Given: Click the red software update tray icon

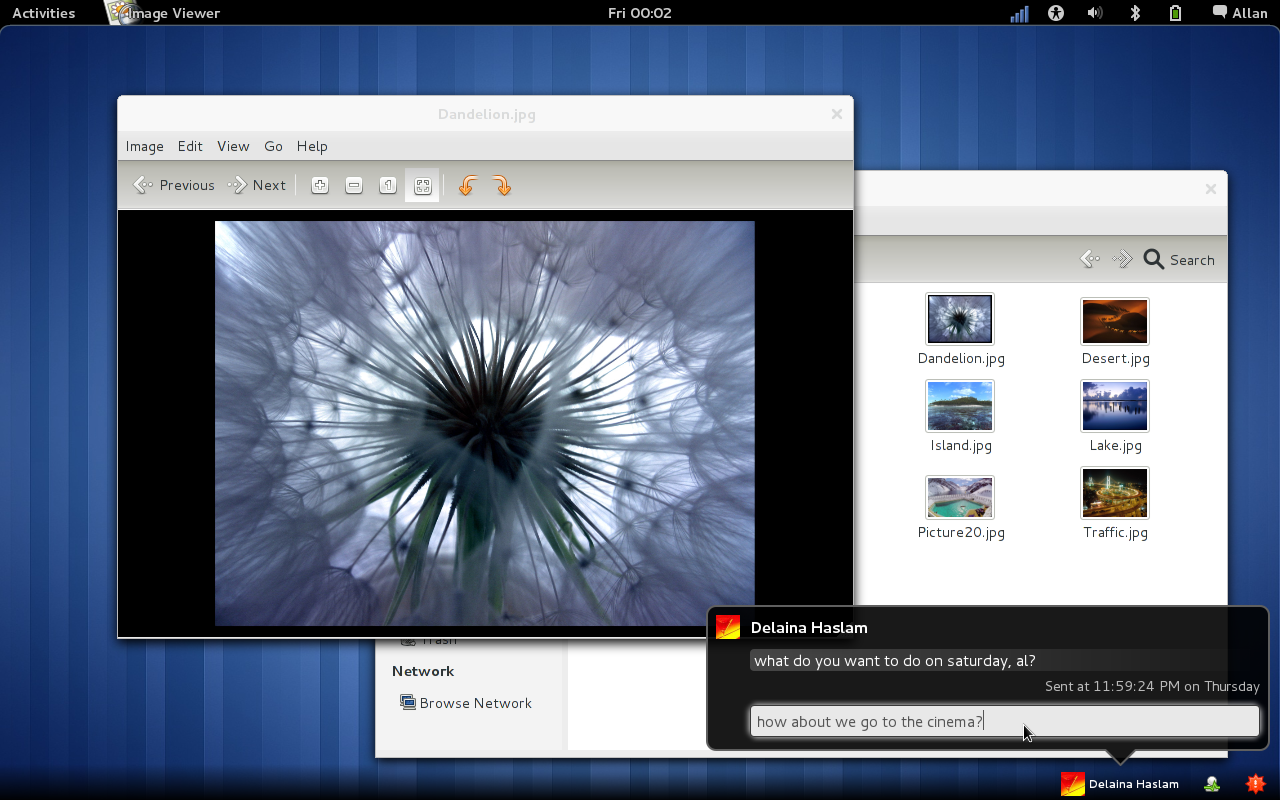Looking at the screenshot, I should click(x=1255, y=784).
